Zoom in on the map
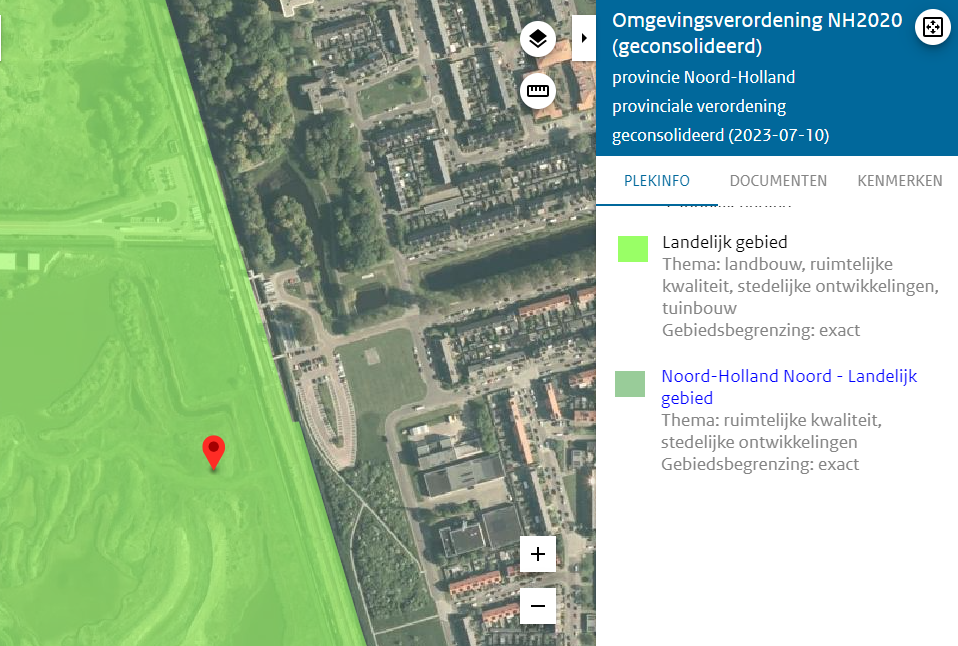The image size is (958, 646). (x=537, y=553)
